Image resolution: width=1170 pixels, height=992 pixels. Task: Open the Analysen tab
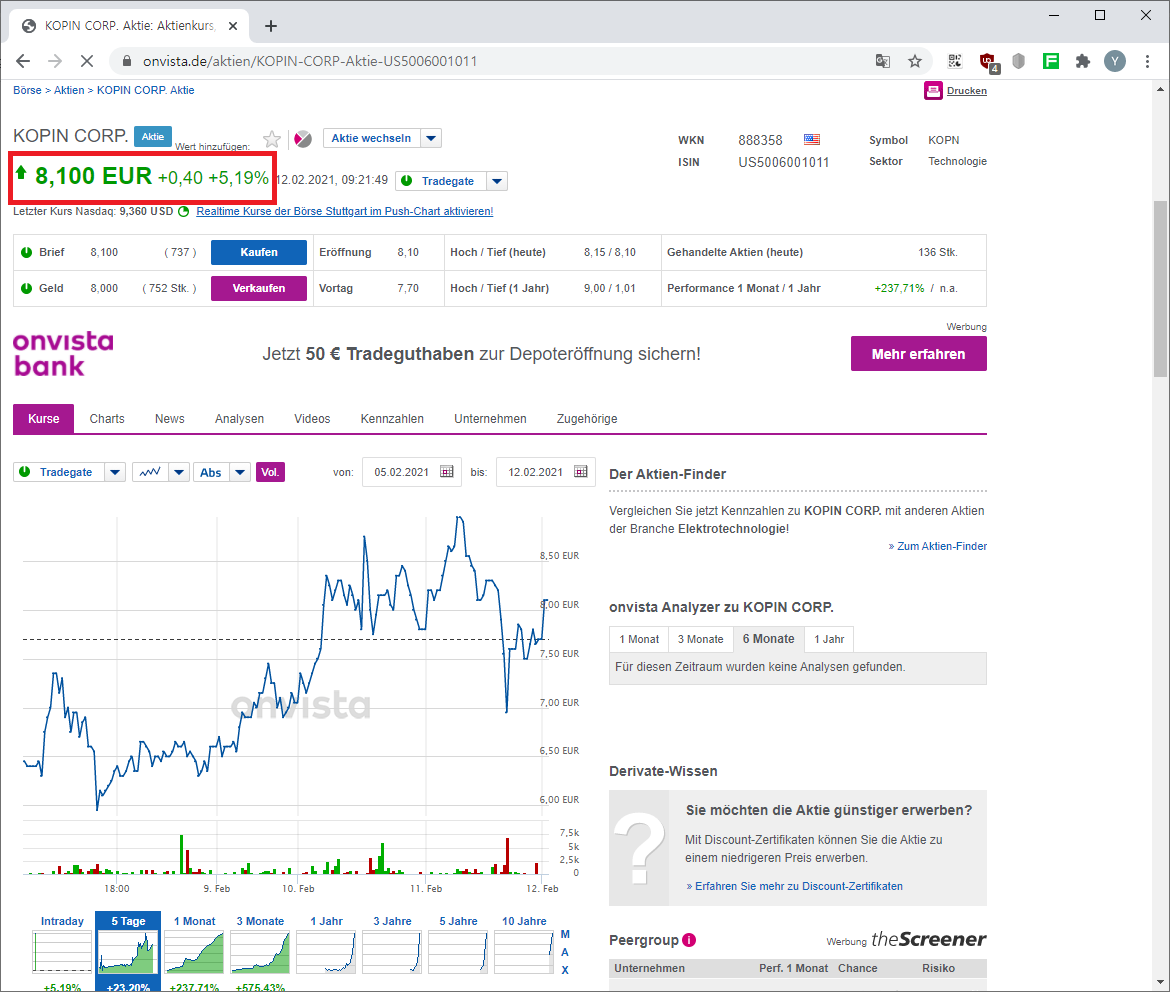coord(240,419)
